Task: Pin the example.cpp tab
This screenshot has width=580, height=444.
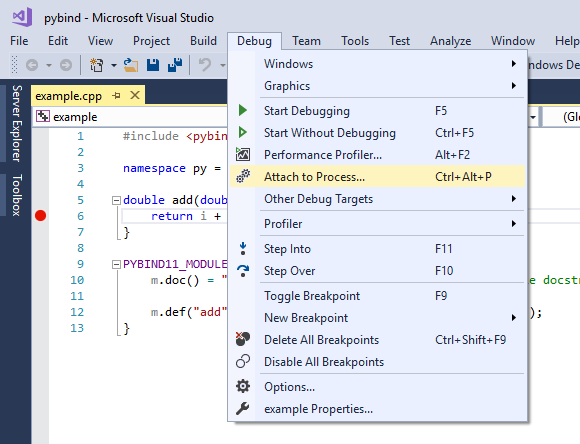Action: [x=117, y=95]
